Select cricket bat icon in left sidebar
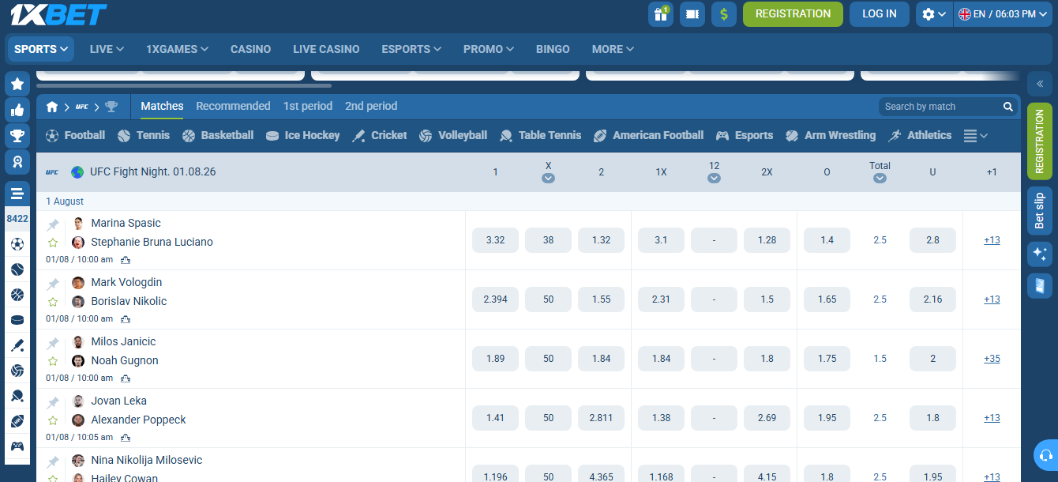 tap(18, 346)
